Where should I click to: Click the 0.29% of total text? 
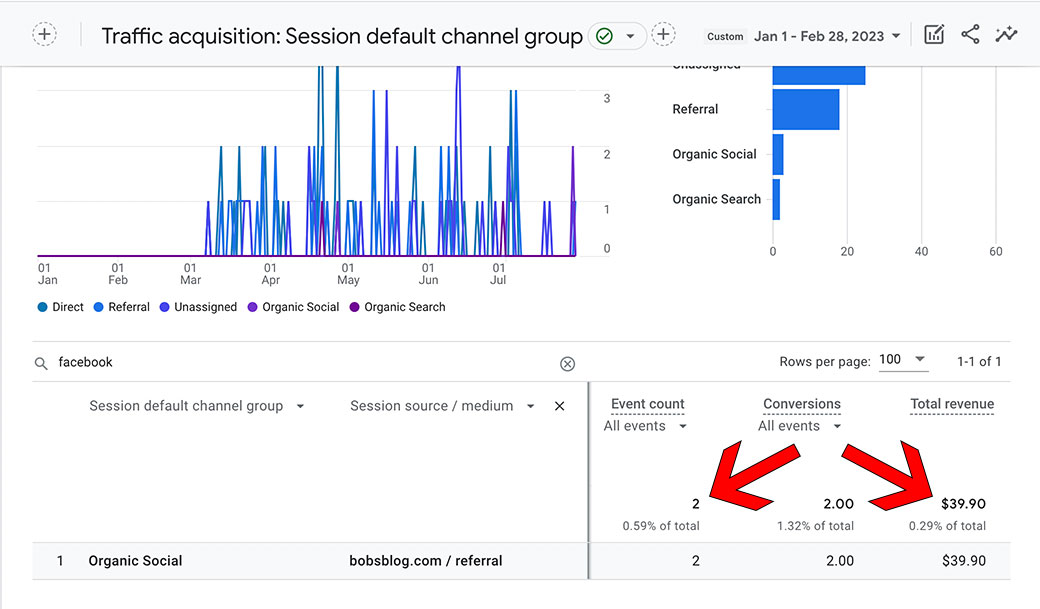947,526
